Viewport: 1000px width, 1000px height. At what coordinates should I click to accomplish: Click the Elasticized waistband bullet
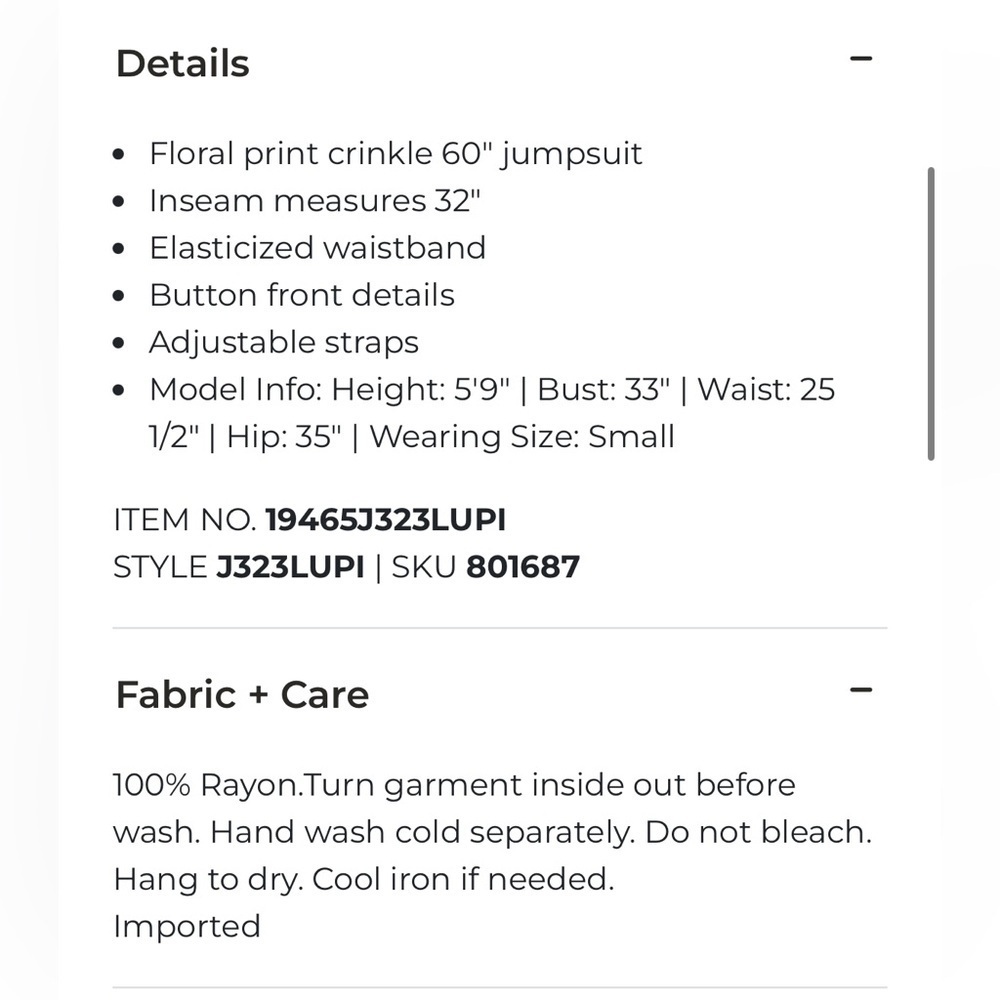pyautogui.click(x=318, y=248)
